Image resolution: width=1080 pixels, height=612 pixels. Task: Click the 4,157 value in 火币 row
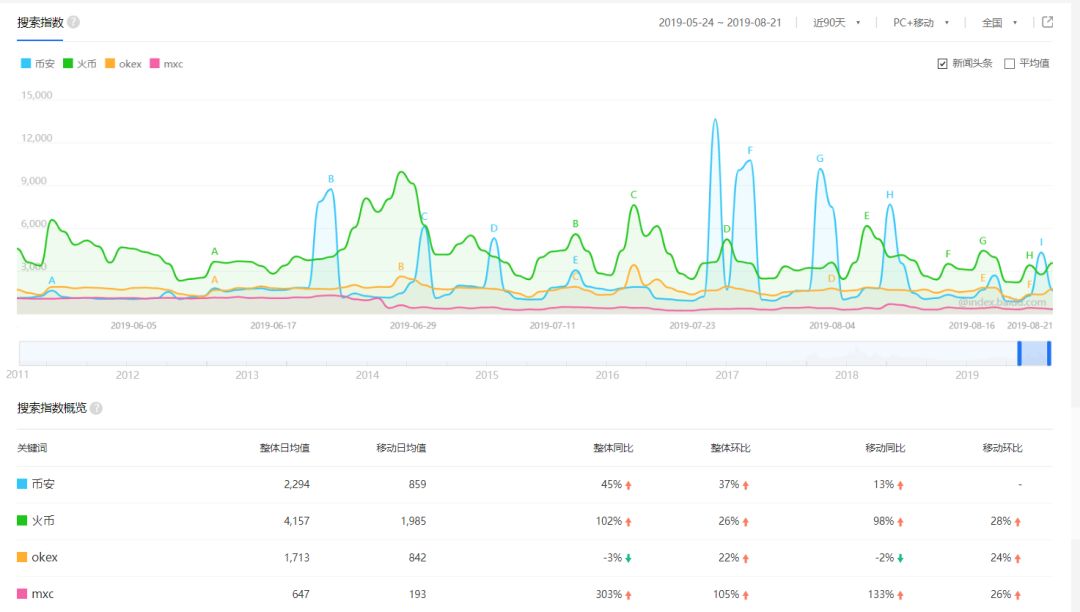pyautogui.click(x=297, y=520)
